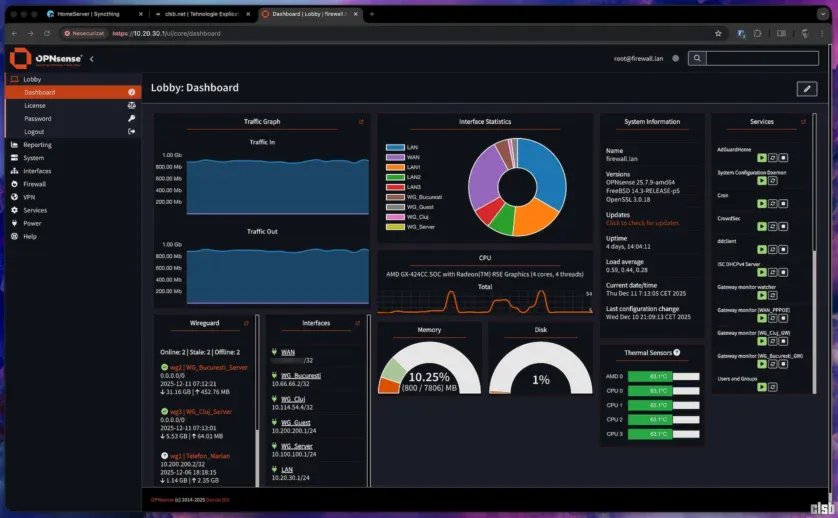
Task: Click the 'Click to check for updates' link
Action: click(642, 223)
